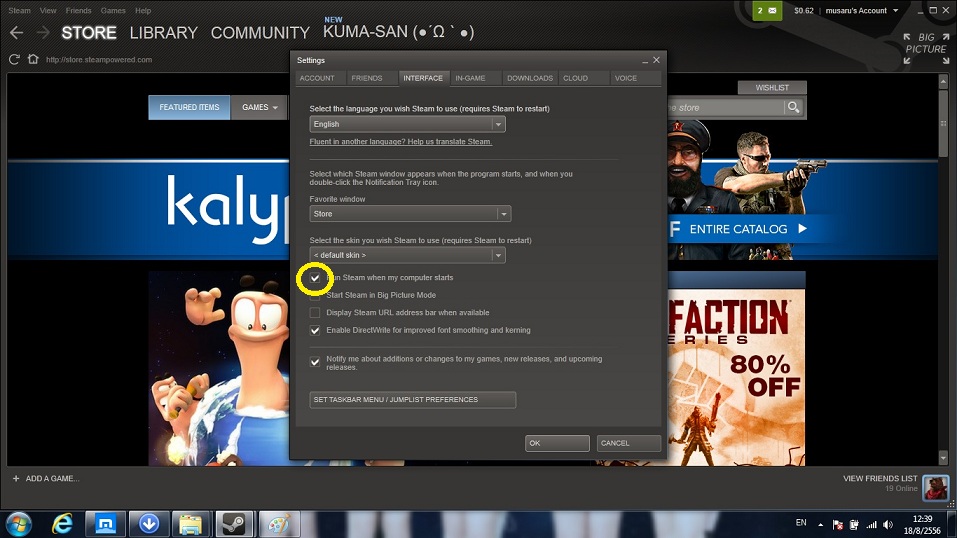Cancel the Settings dialog

pos(629,443)
